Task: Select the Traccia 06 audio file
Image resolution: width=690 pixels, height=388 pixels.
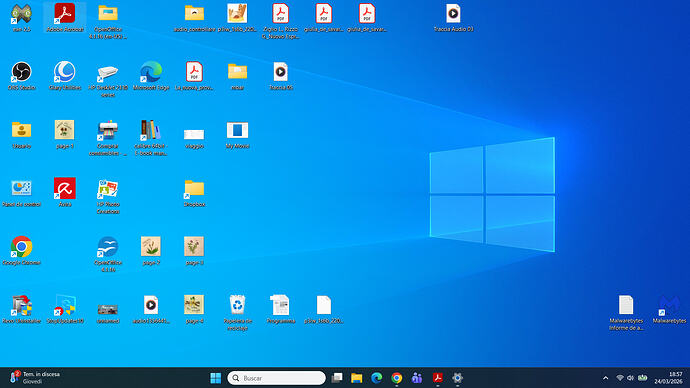Action: pyautogui.click(x=280, y=76)
